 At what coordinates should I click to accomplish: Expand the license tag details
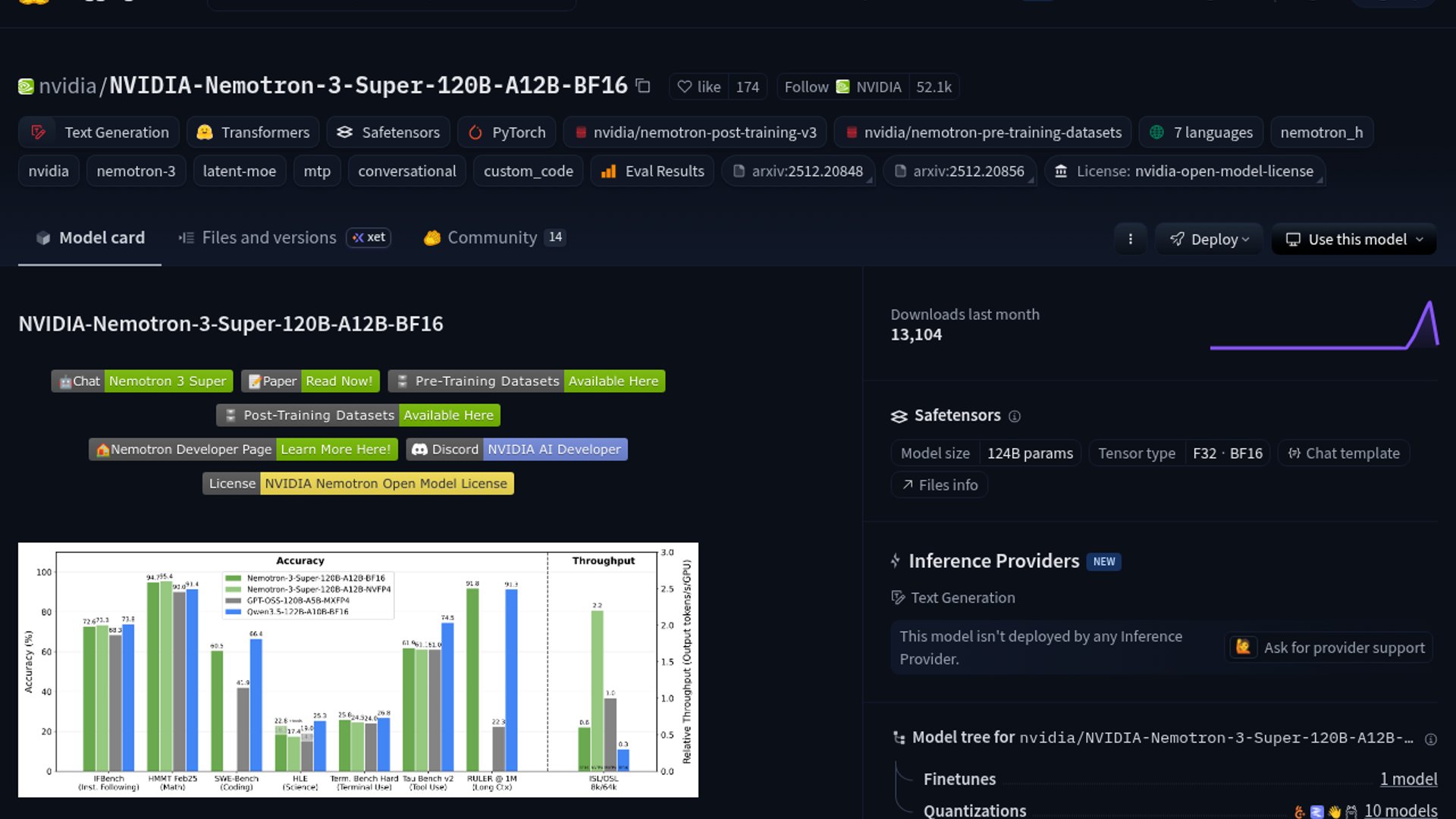[x=1185, y=171]
